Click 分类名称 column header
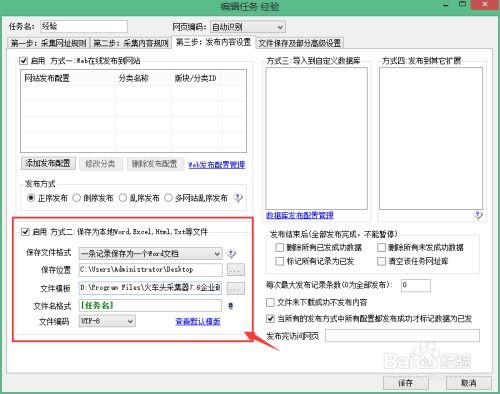Screen dimensions: 500x394 pos(144,79)
